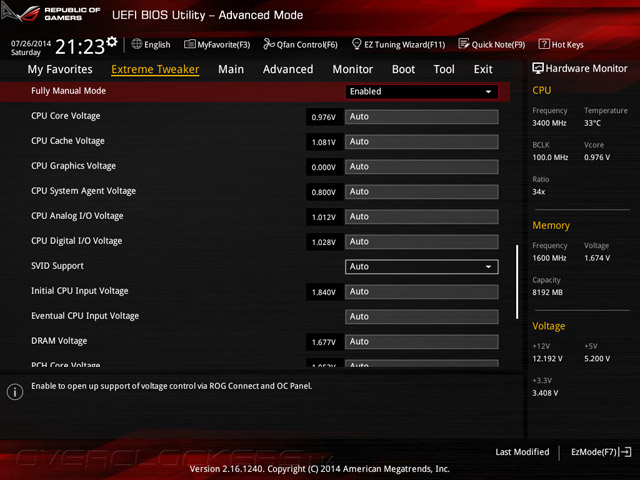Click the 0.800V system agent reading
The height and width of the screenshot is (480, 640).
pos(324,192)
